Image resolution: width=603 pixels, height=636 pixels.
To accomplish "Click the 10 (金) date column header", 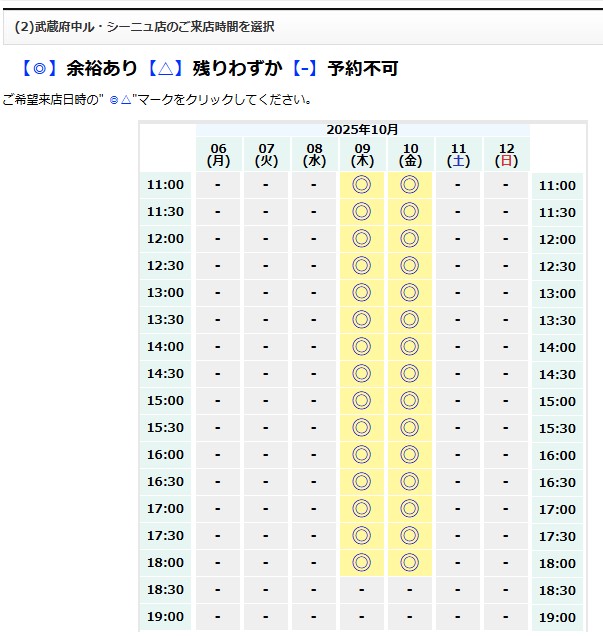I will click(x=410, y=154).
